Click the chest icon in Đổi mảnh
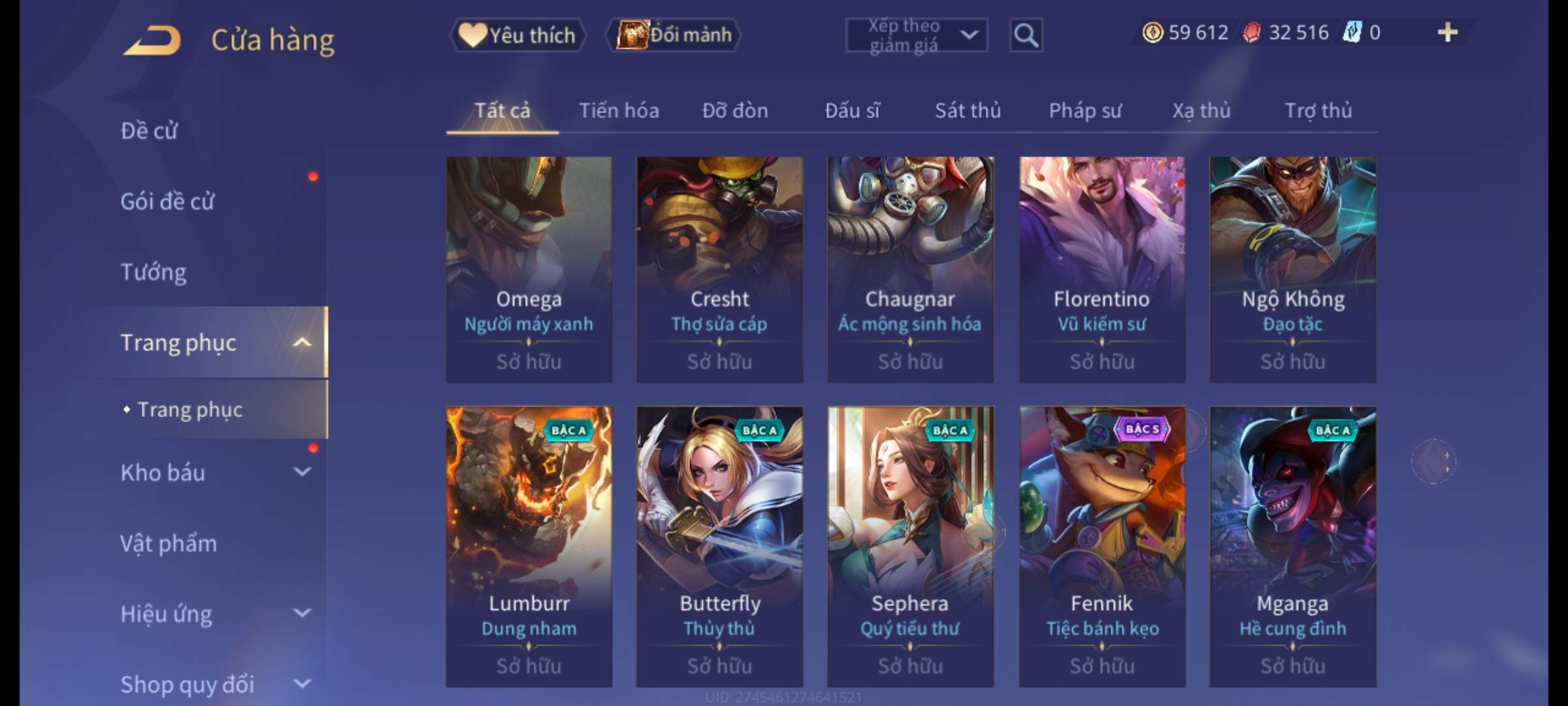Screen dimensions: 1568x706 632,35
